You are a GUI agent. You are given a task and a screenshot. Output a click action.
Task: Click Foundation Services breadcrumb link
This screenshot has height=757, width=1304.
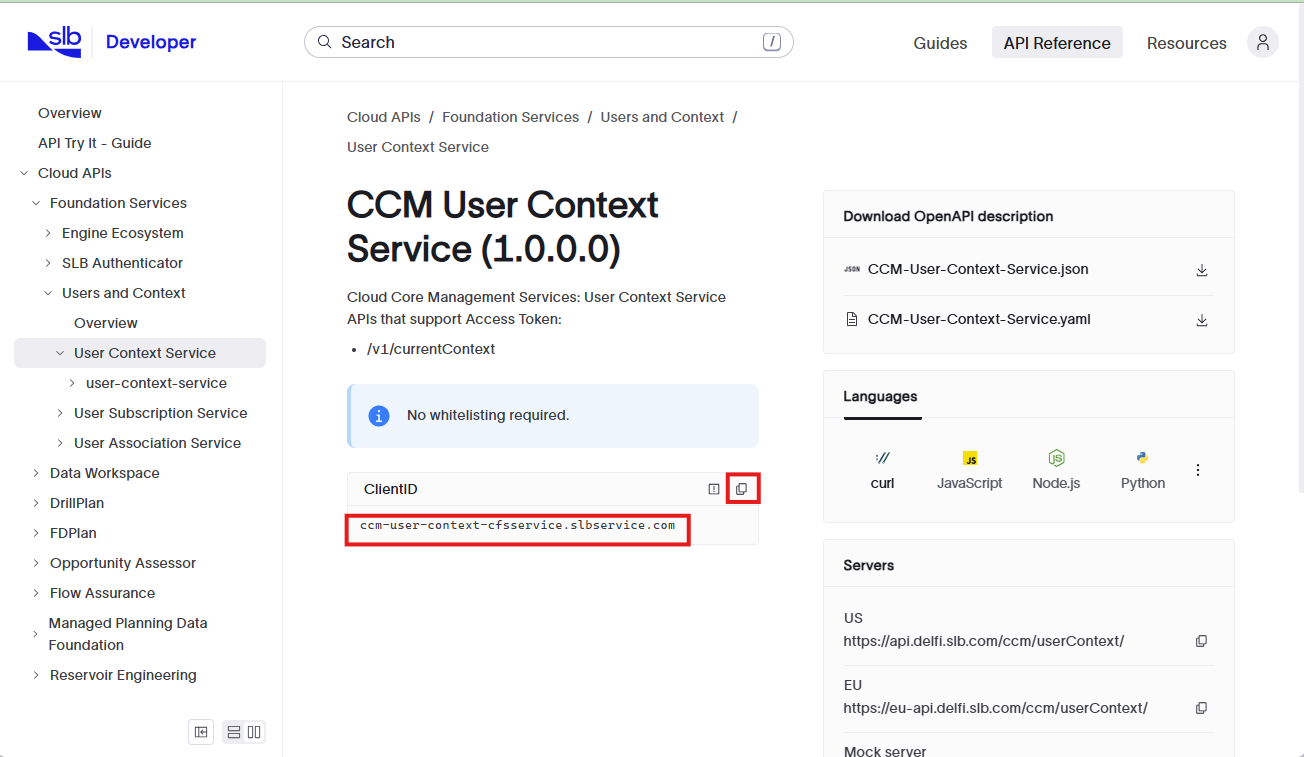tap(510, 117)
